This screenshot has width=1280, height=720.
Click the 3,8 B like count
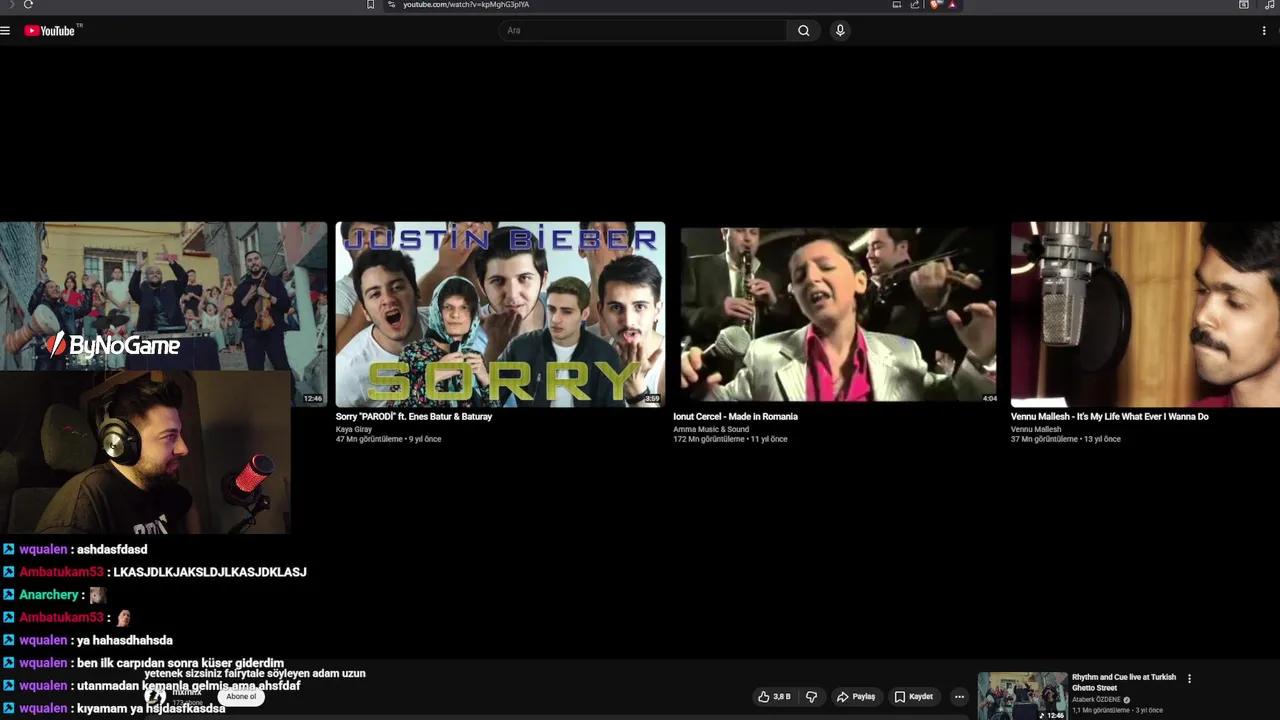[782, 697]
